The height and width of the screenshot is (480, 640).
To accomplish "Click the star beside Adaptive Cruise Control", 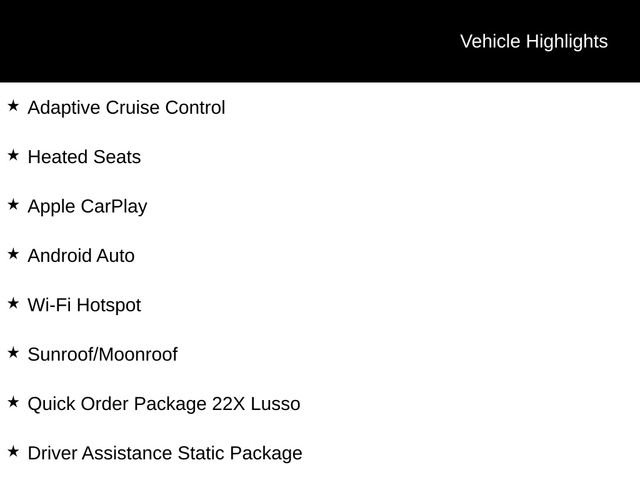I will 13,105.
